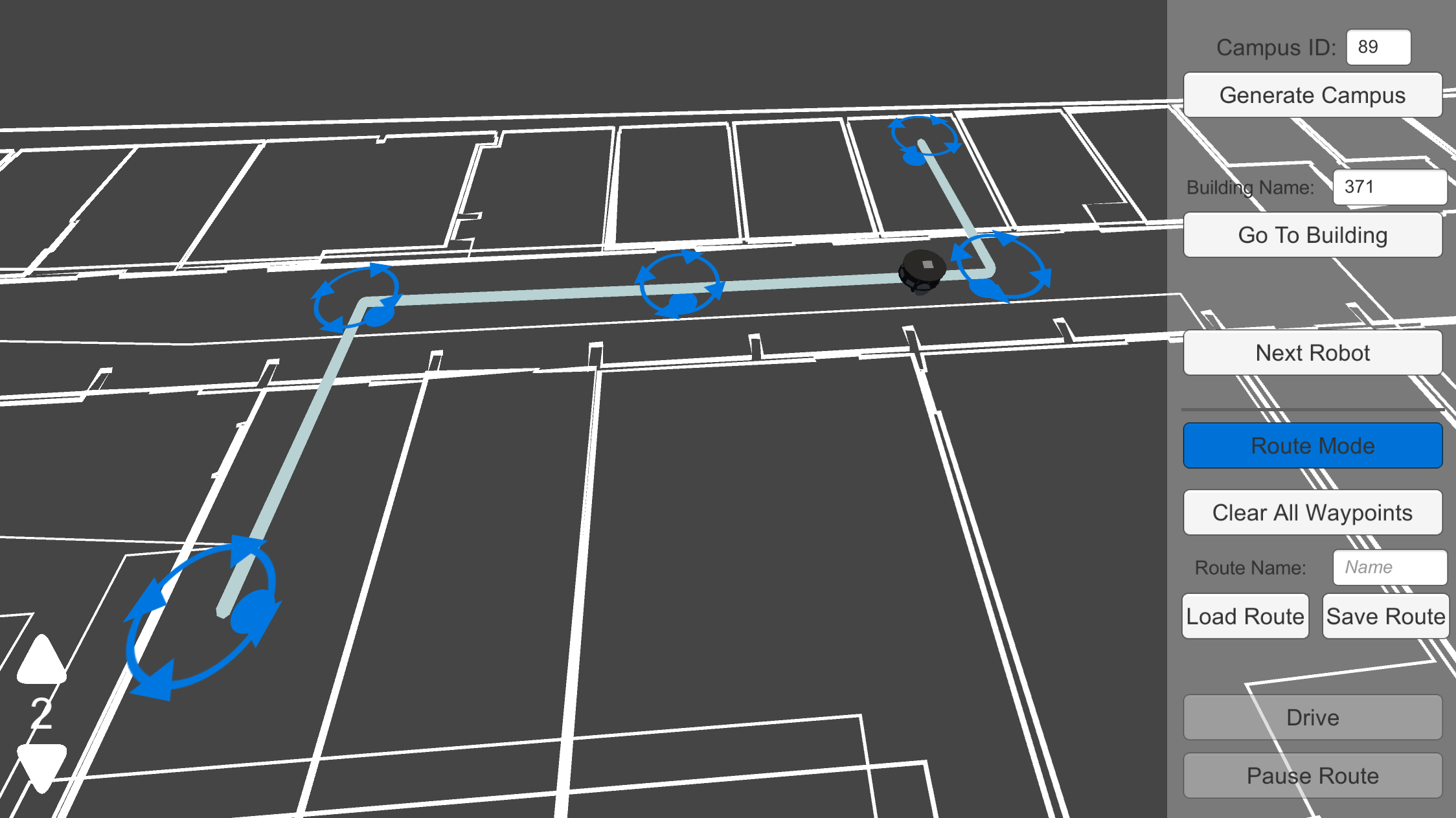Toggle Route Mode on or off
Image resolution: width=1456 pixels, height=818 pixels.
click(1314, 446)
